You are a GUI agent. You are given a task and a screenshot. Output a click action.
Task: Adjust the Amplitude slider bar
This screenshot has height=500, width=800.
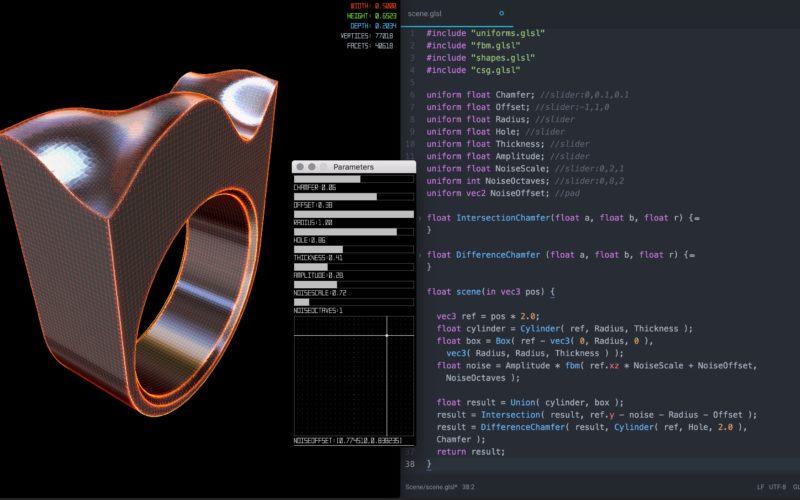click(x=354, y=267)
